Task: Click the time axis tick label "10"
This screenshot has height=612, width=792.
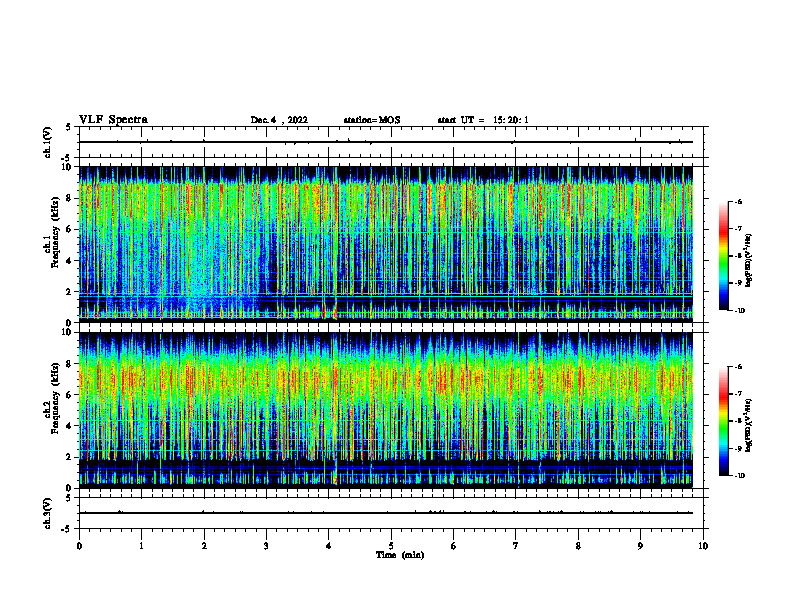Action: (x=703, y=546)
